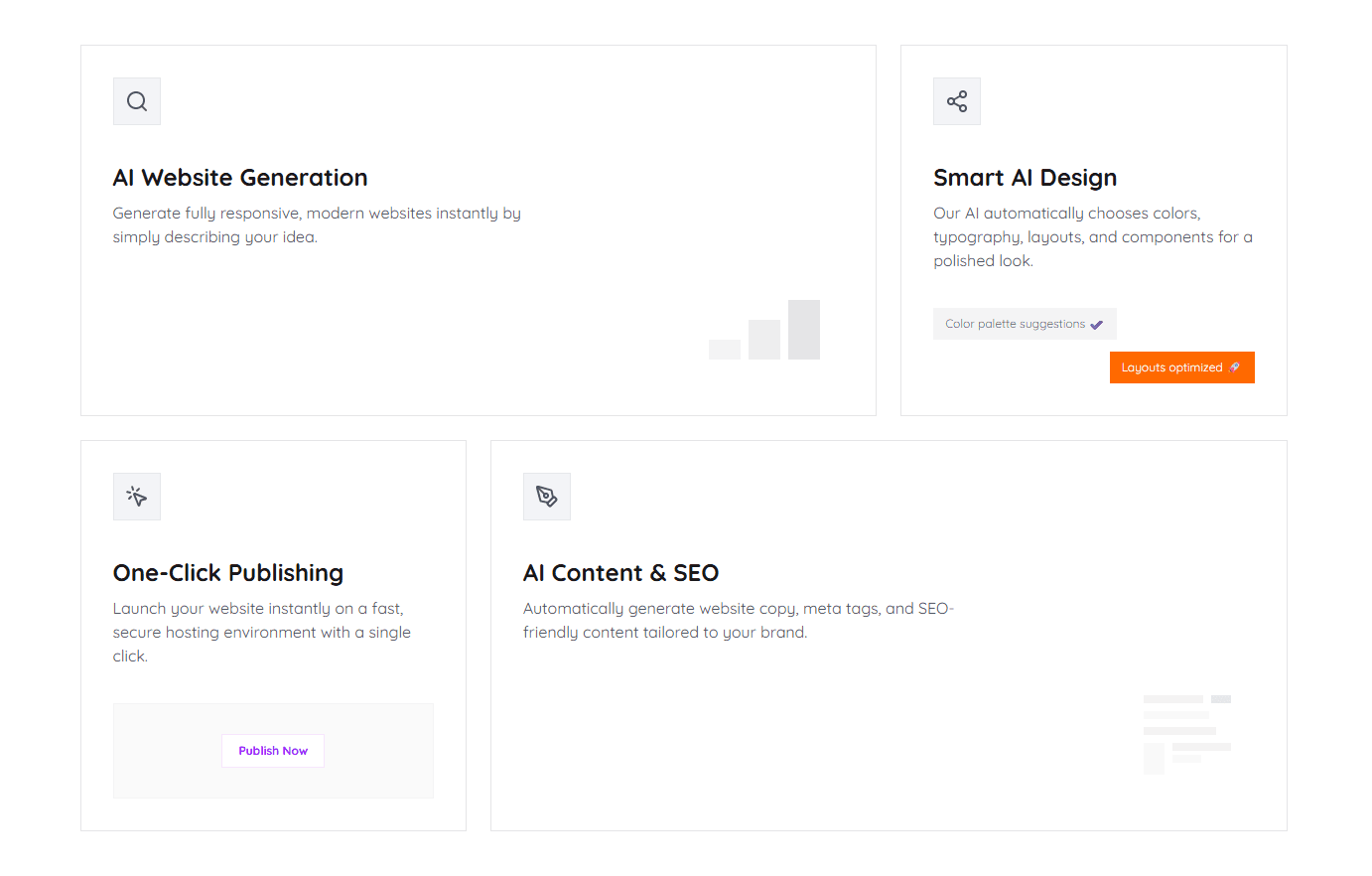
Task: Select the One-Click Publishing heading
Action: (x=227, y=573)
